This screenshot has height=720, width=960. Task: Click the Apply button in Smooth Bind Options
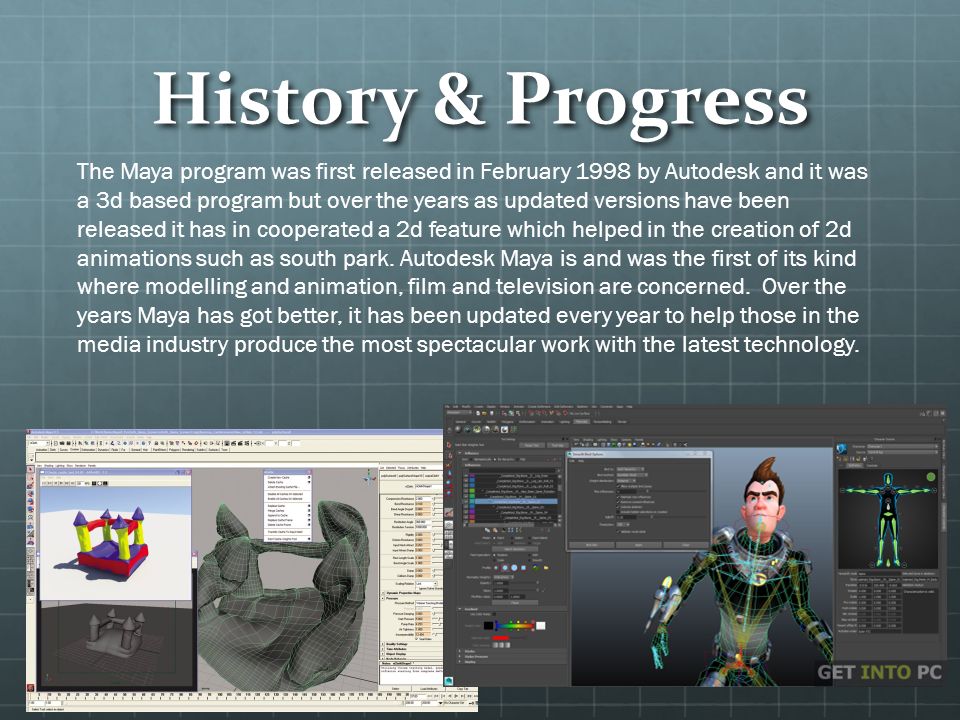639,544
